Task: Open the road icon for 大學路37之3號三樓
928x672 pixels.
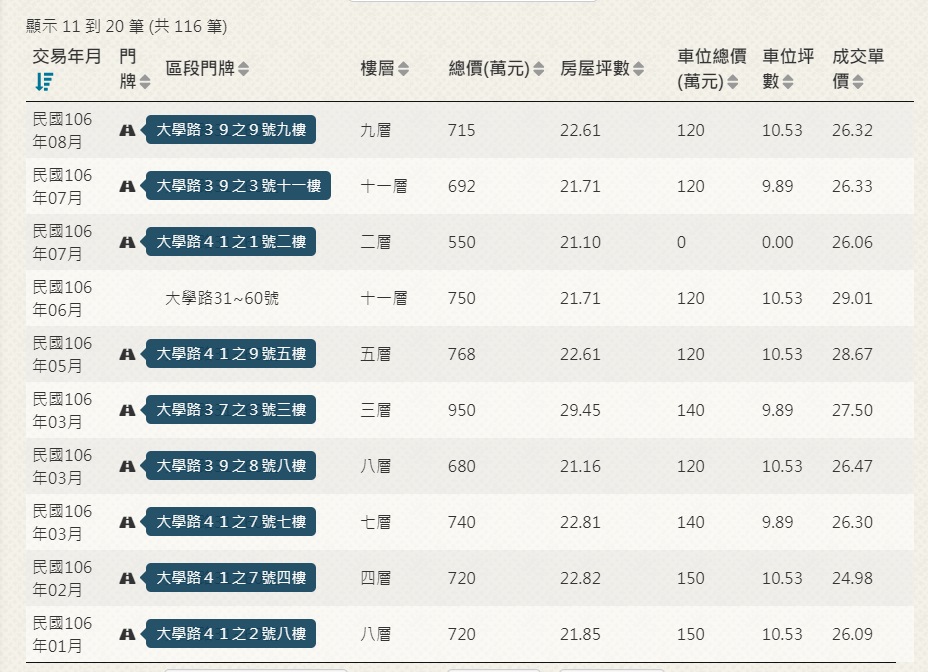Action: [127, 410]
